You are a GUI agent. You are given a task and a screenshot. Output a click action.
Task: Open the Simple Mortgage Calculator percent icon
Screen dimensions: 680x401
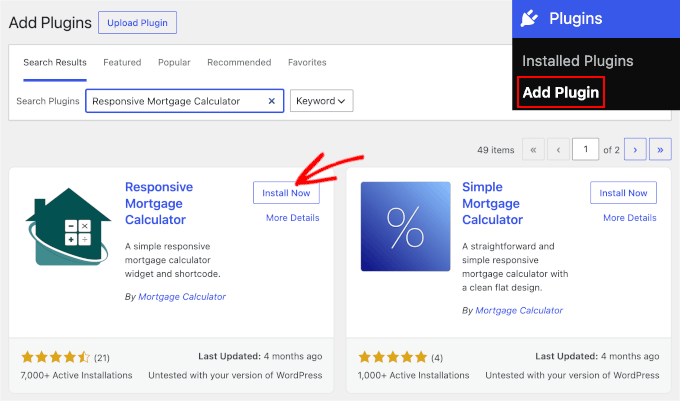click(405, 227)
